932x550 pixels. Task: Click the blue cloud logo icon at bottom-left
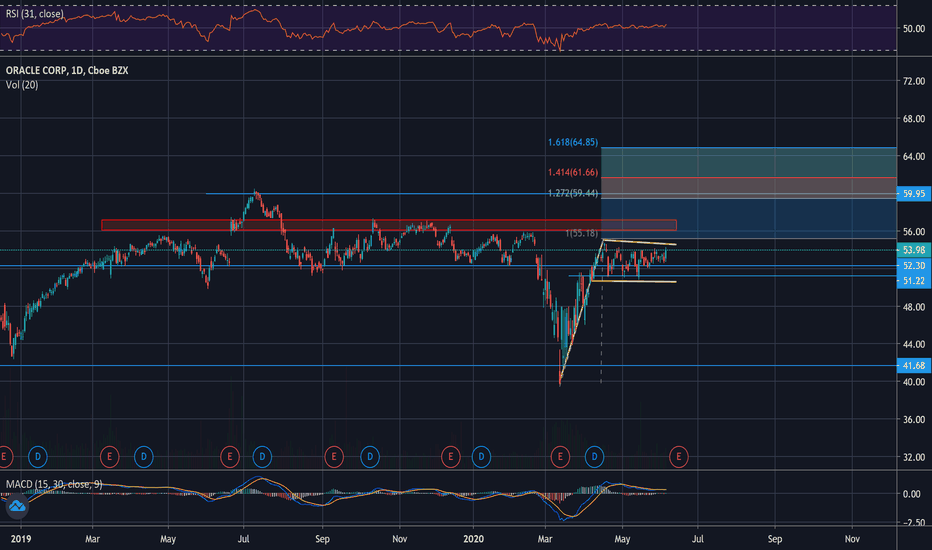pos(17,506)
